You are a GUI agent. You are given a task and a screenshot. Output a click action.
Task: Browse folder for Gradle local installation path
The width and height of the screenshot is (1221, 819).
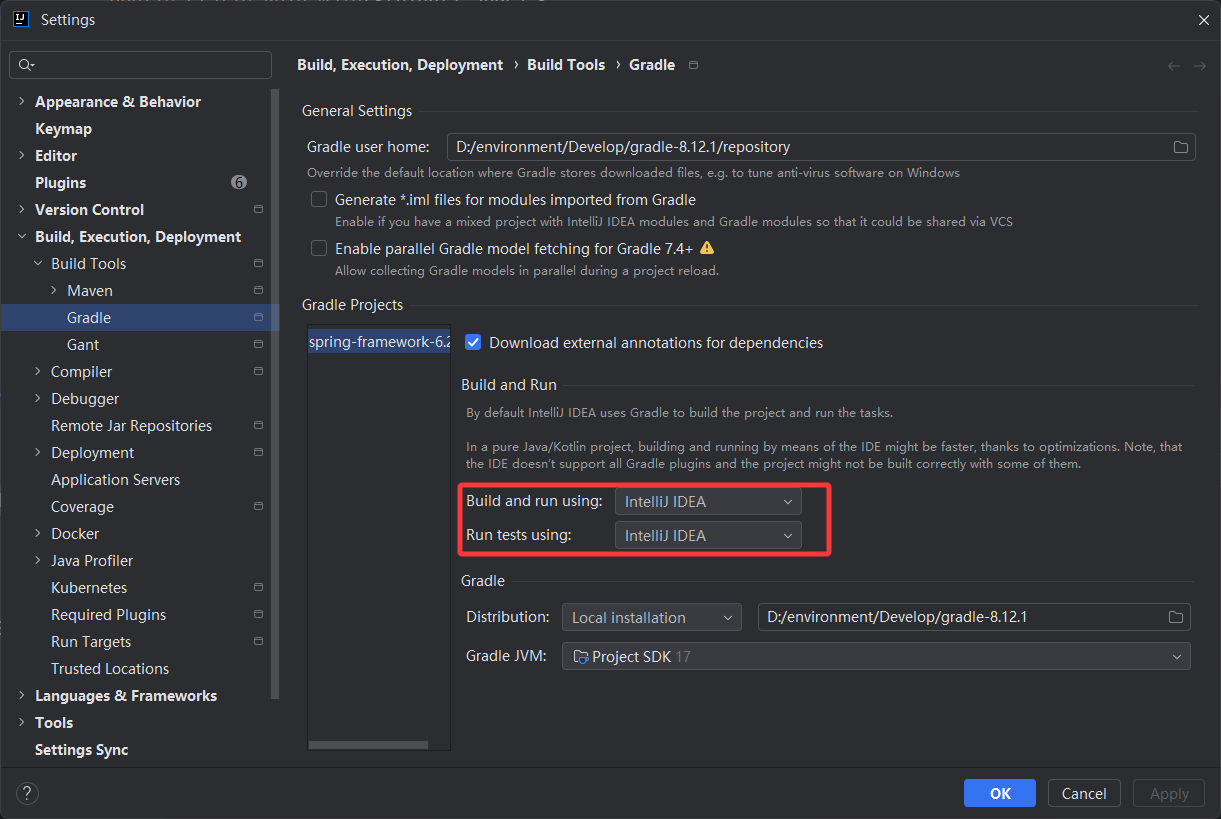click(1176, 617)
